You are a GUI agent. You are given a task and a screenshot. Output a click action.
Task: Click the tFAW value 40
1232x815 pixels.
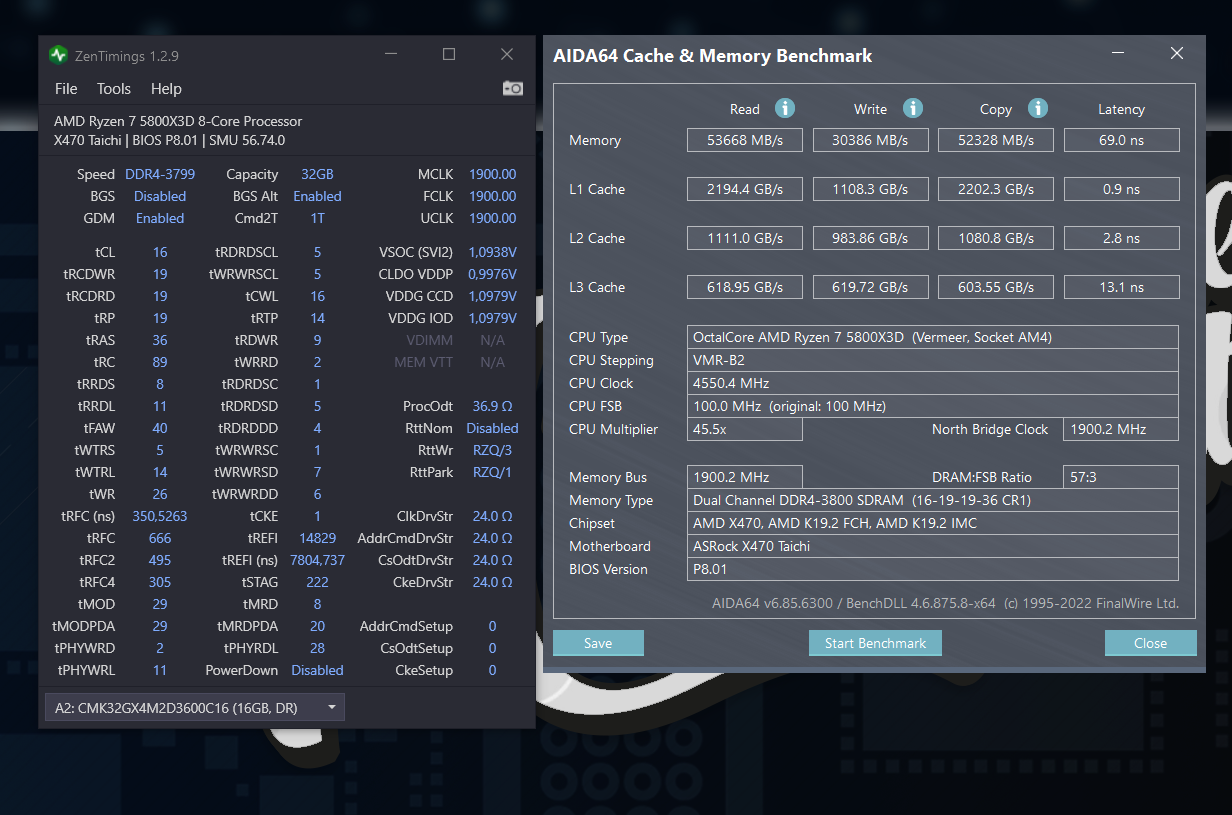pyautogui.click(x=160, y=428)
